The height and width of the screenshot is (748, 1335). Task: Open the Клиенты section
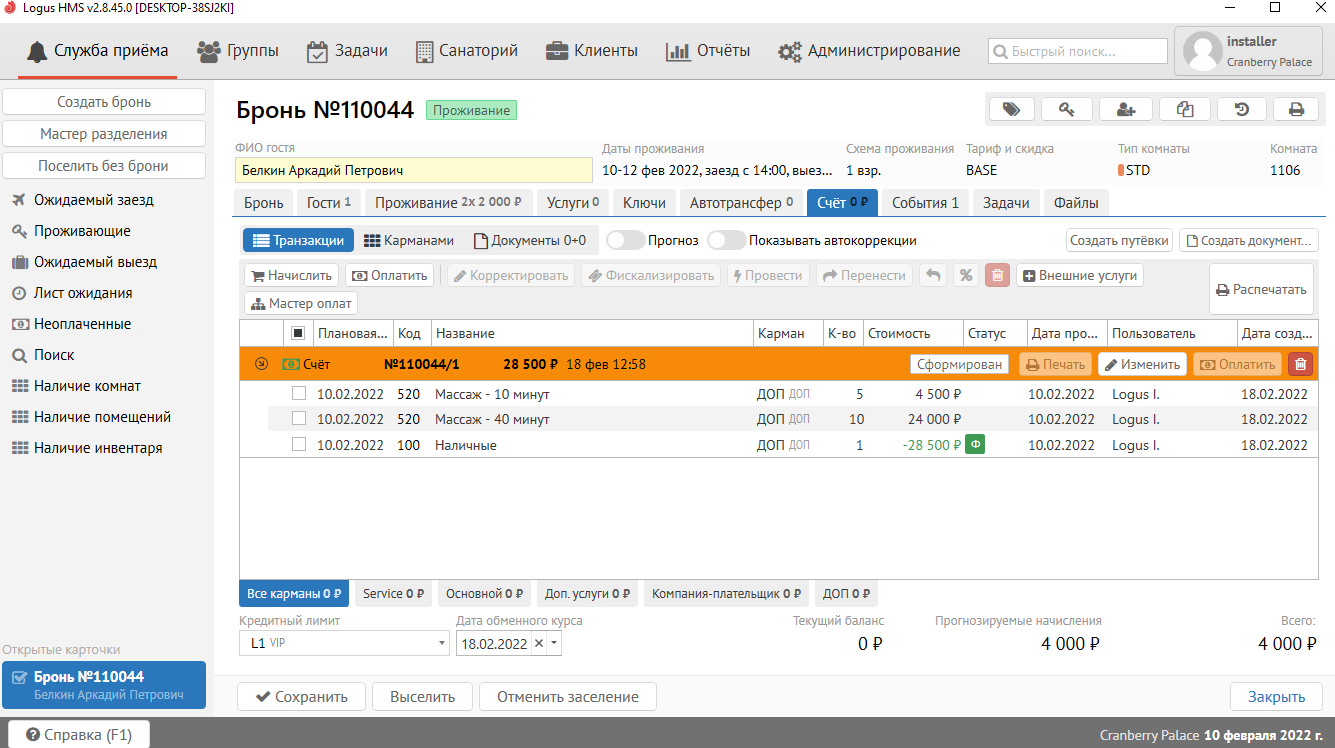[591, 51]
